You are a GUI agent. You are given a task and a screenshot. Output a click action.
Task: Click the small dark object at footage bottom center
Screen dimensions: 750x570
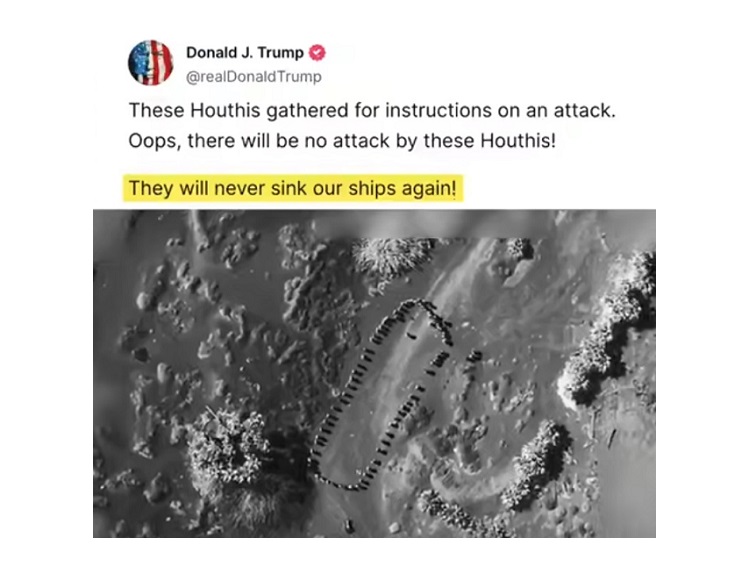pyautogui.click(x=349, y=525)
